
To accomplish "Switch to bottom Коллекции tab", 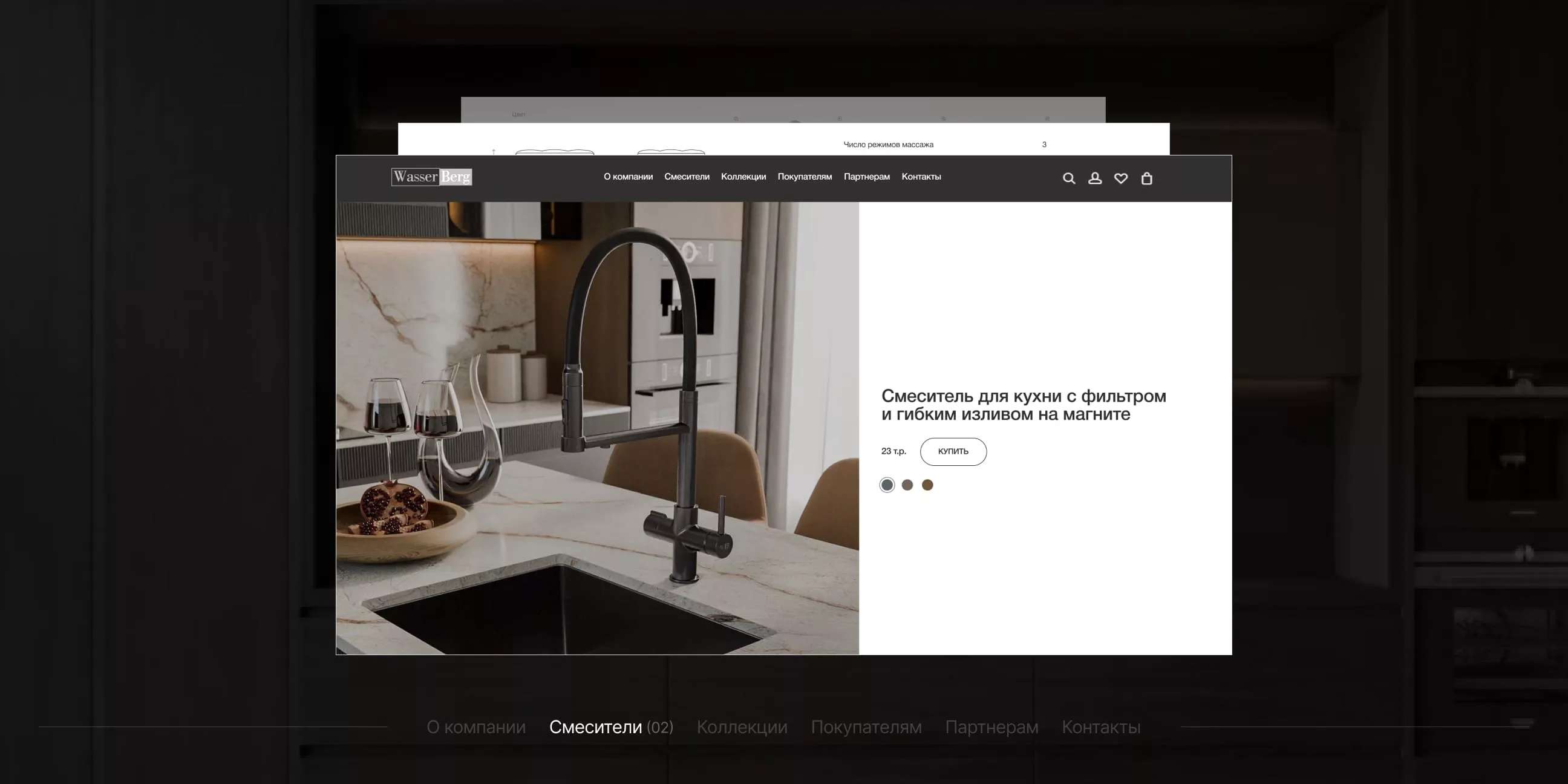I will tap(742, 727).
